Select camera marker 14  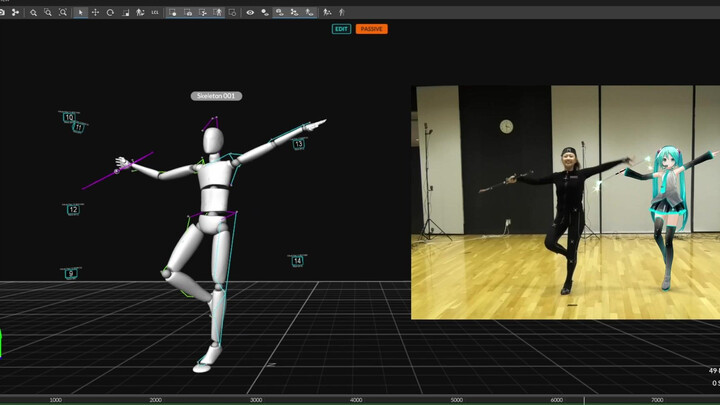[x=298, y=261]
